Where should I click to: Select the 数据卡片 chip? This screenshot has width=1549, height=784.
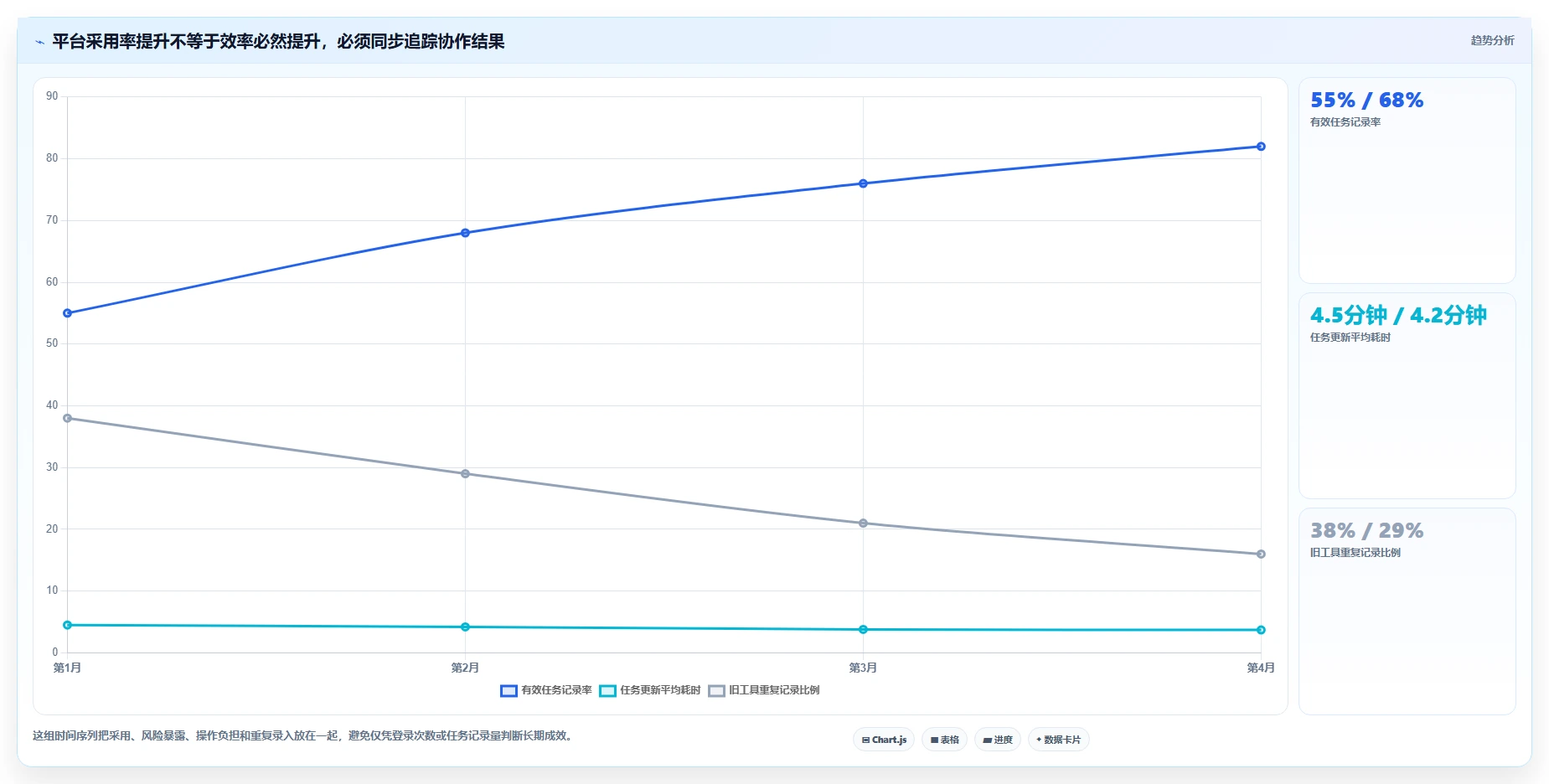[x=1058, y=740]
